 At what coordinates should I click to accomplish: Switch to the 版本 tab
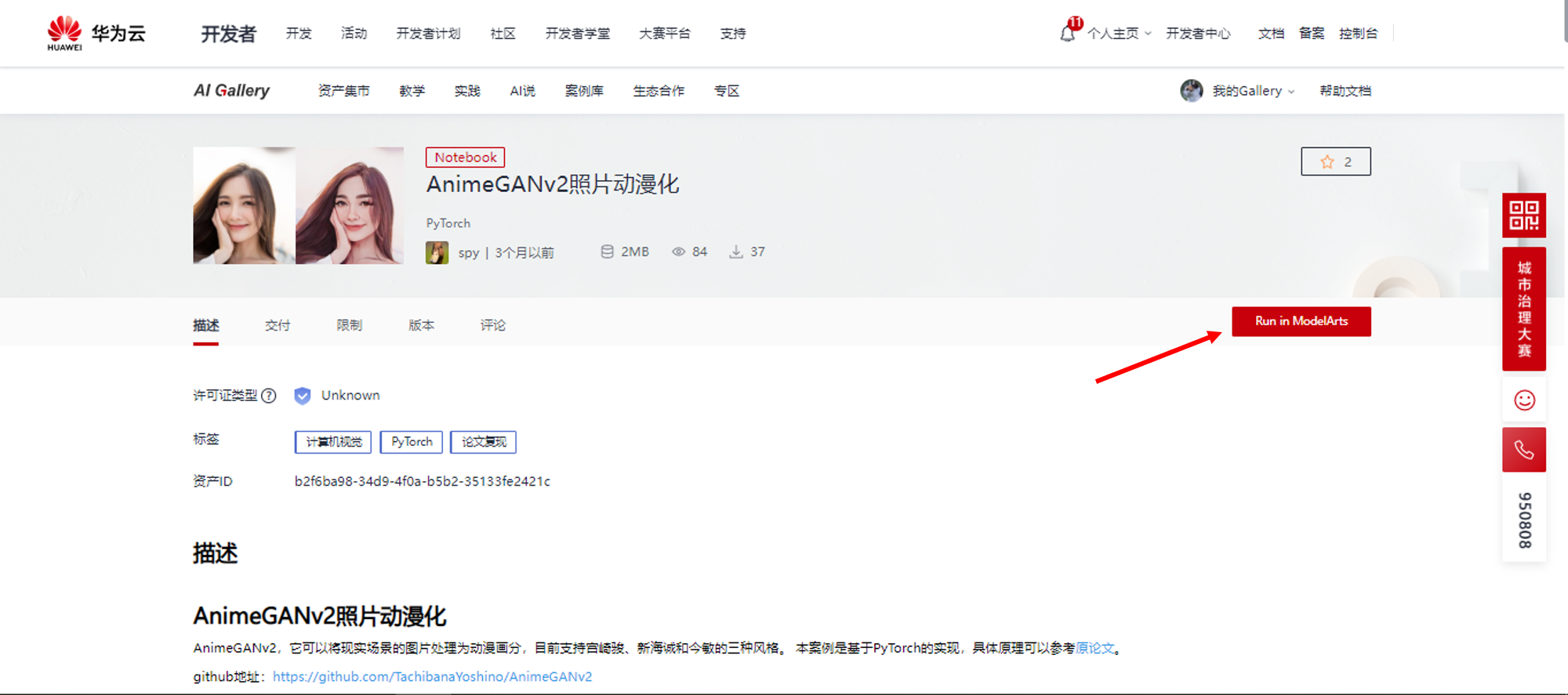(422, 325)
